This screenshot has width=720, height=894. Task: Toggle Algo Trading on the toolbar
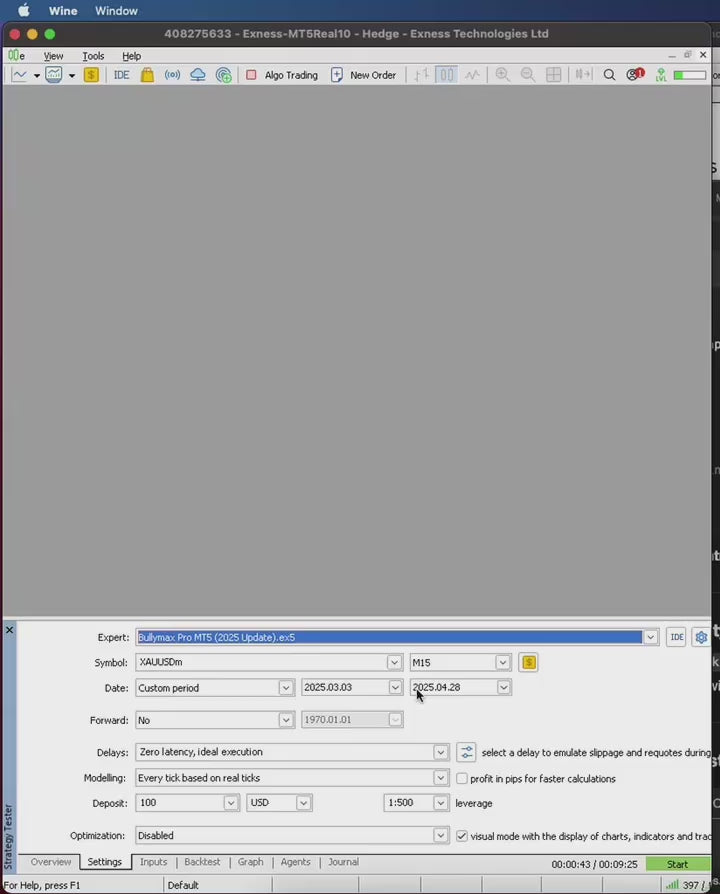click(x=281, y=75)
